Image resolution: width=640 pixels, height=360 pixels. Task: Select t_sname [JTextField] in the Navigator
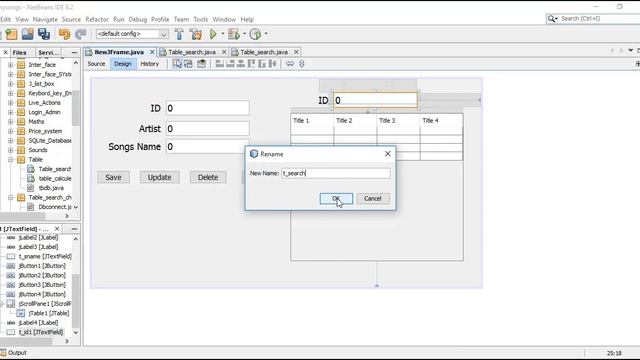[45, 257]
